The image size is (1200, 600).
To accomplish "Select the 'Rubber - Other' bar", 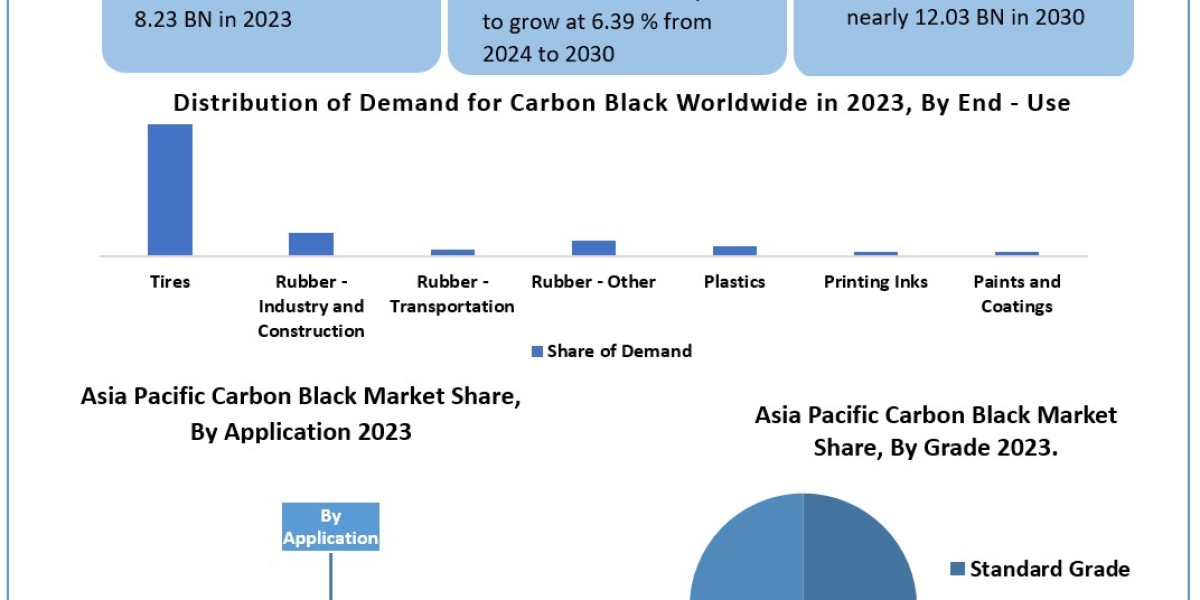I will tap(594, 248).
